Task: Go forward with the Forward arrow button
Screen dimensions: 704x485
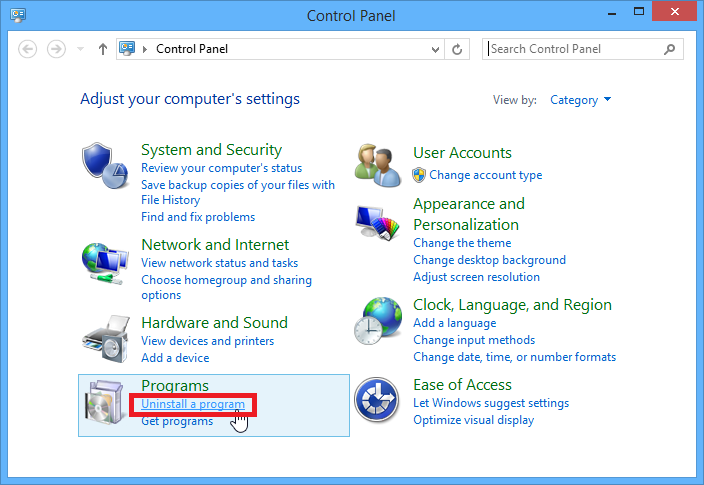Action: (x=56, y=49)
